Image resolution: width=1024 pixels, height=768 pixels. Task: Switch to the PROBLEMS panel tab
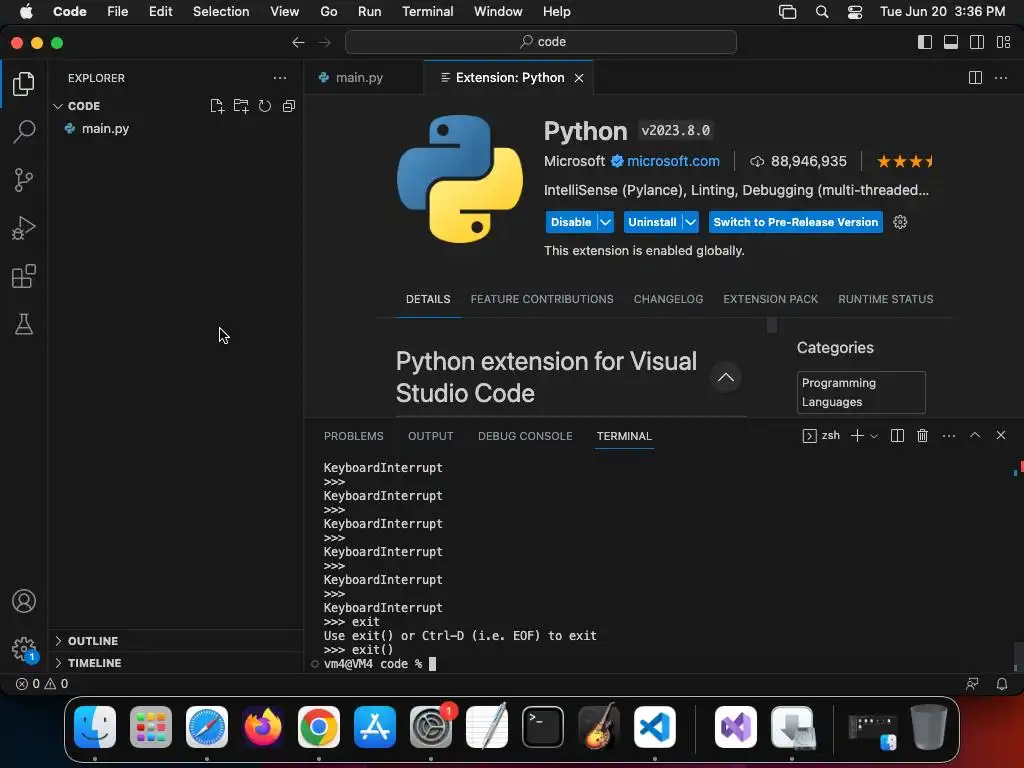coord(353,436)
